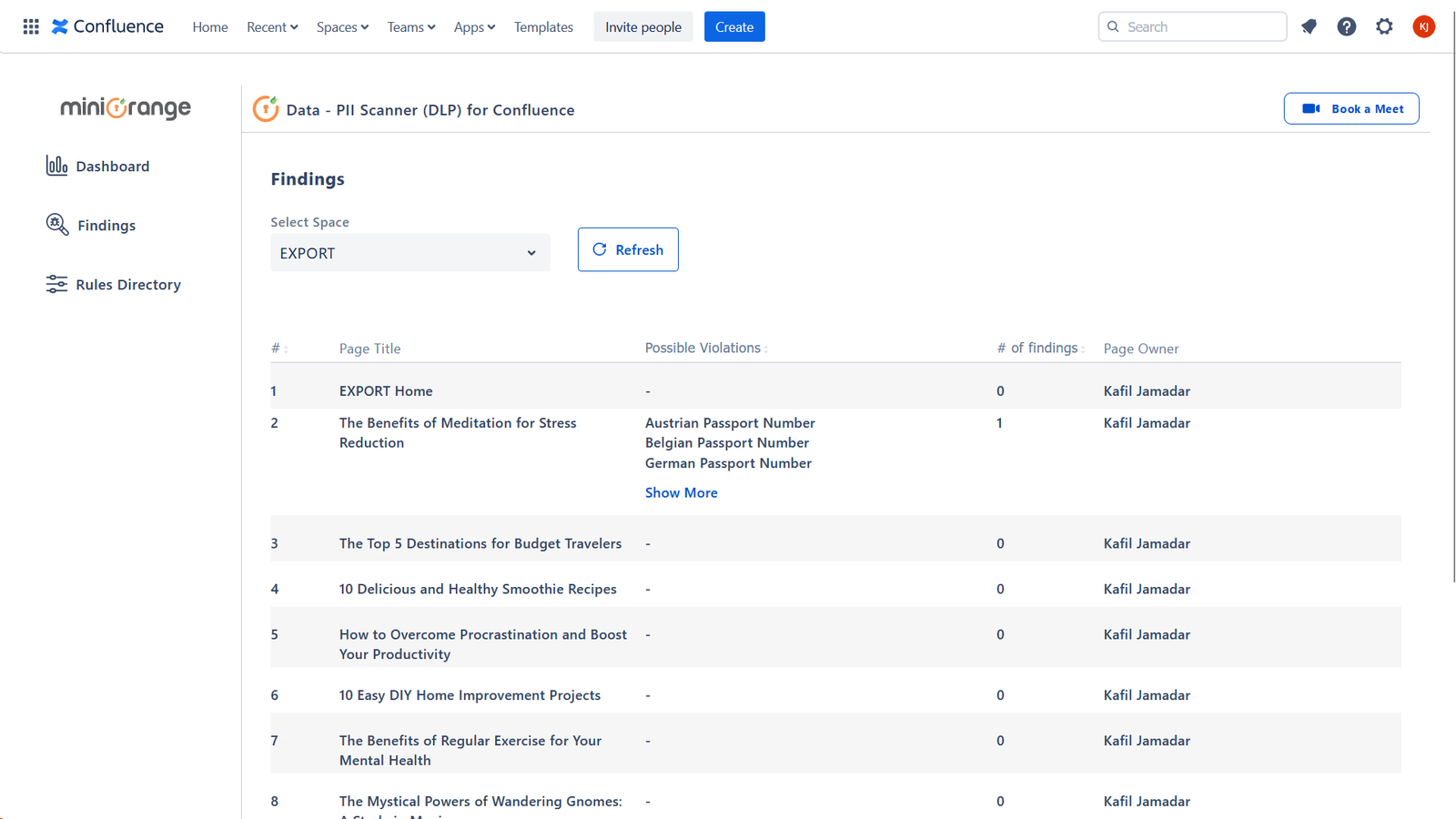Screen dimensions: 1456x819
Task: Click the Rules Directory sliders icon
Action: [56, 284]
